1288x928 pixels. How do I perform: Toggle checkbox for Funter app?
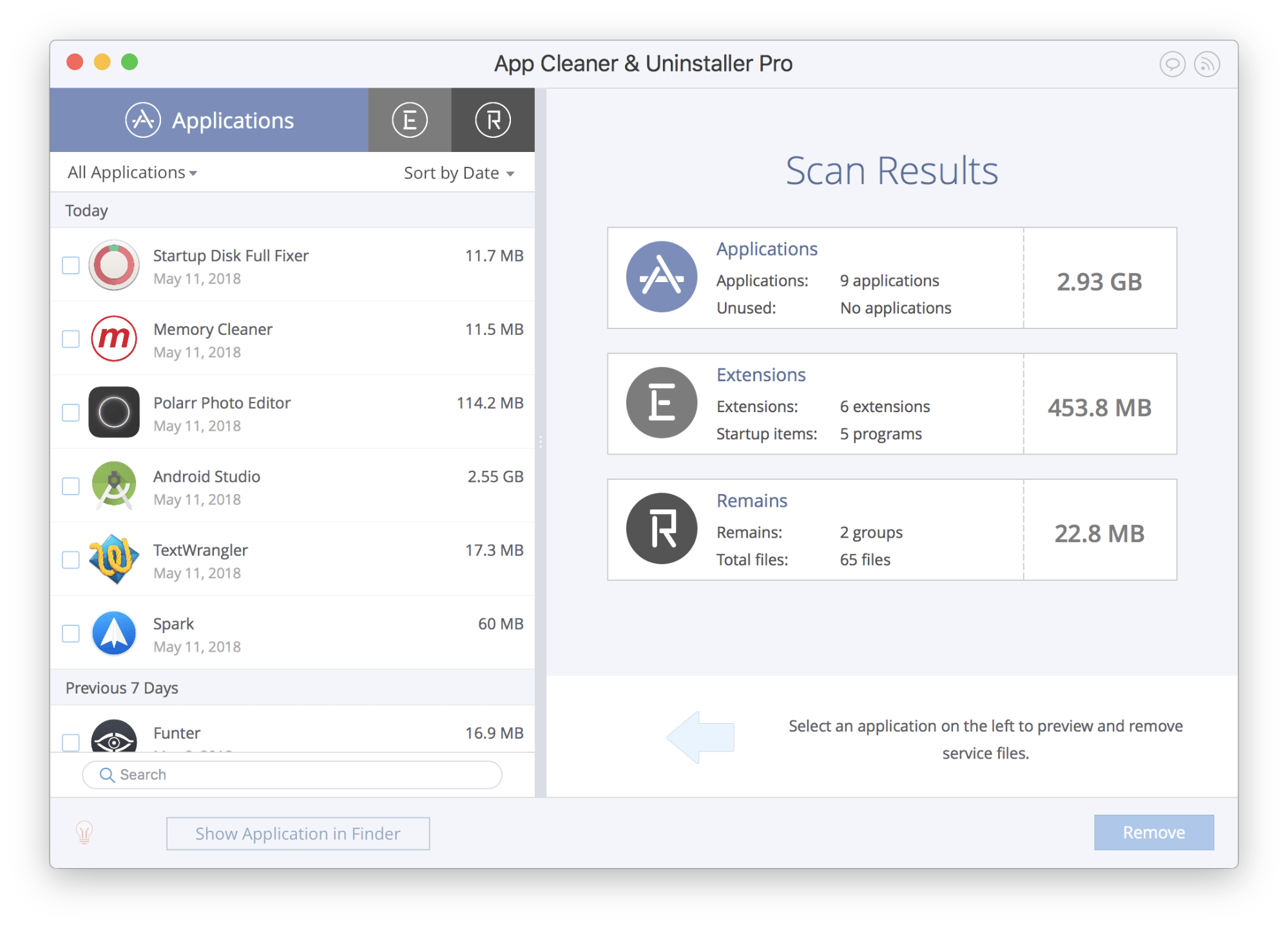(71, 734)
